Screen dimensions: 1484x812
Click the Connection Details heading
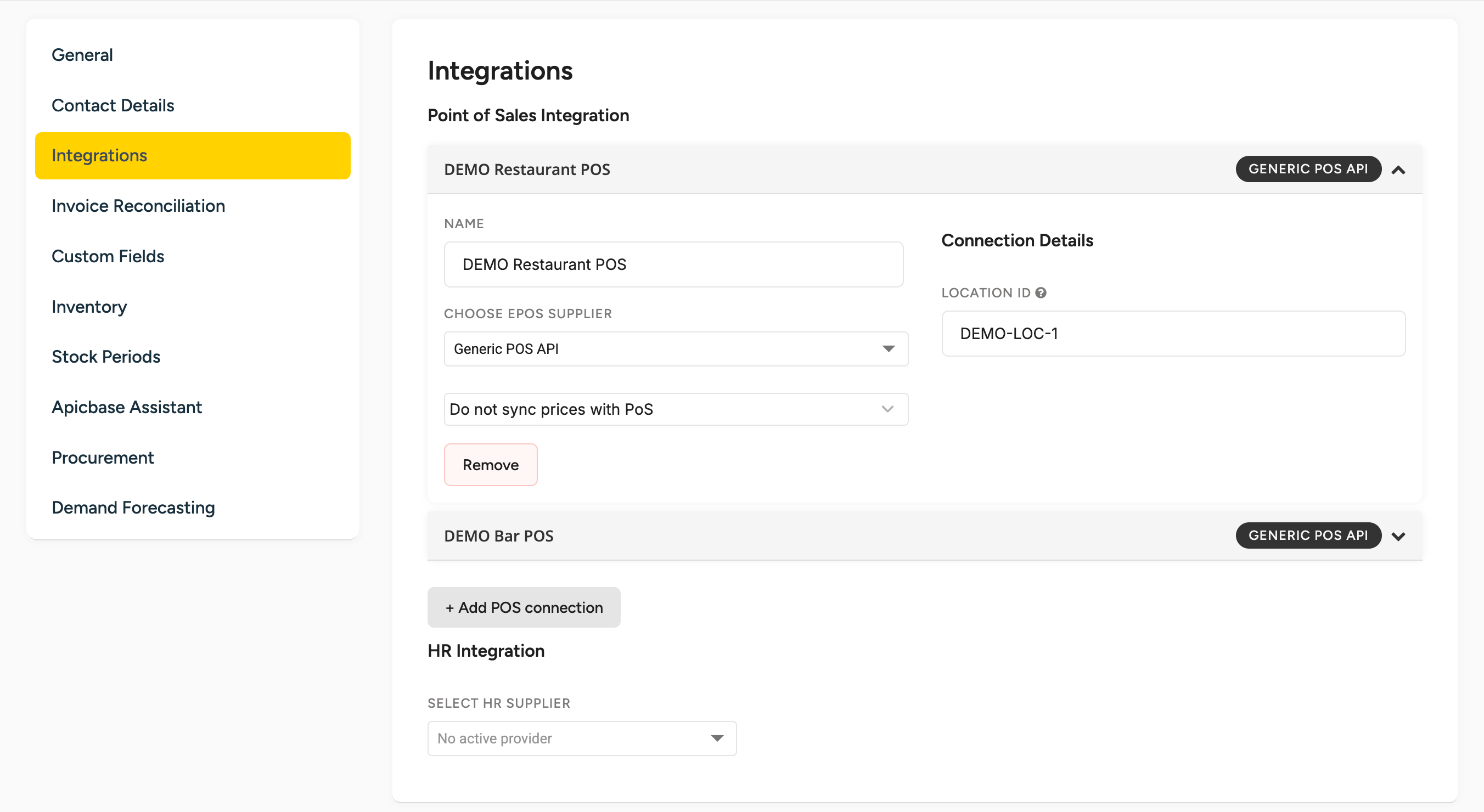1017,241
